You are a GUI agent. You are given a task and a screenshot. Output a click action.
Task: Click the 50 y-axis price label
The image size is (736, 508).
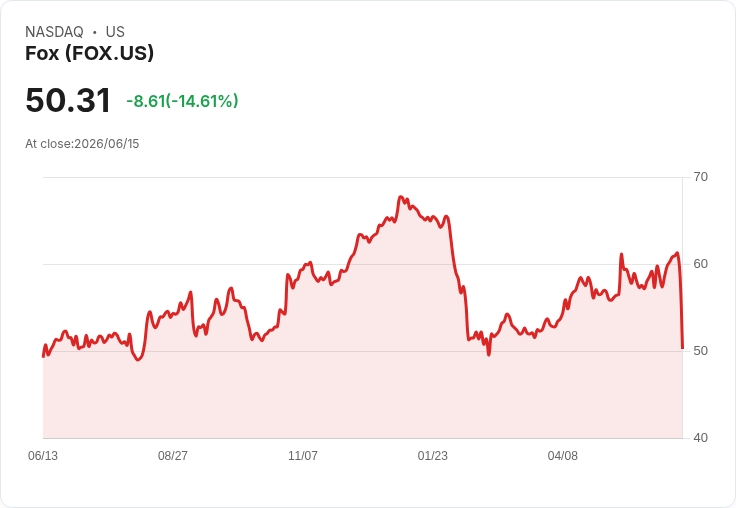pos(700,351)
